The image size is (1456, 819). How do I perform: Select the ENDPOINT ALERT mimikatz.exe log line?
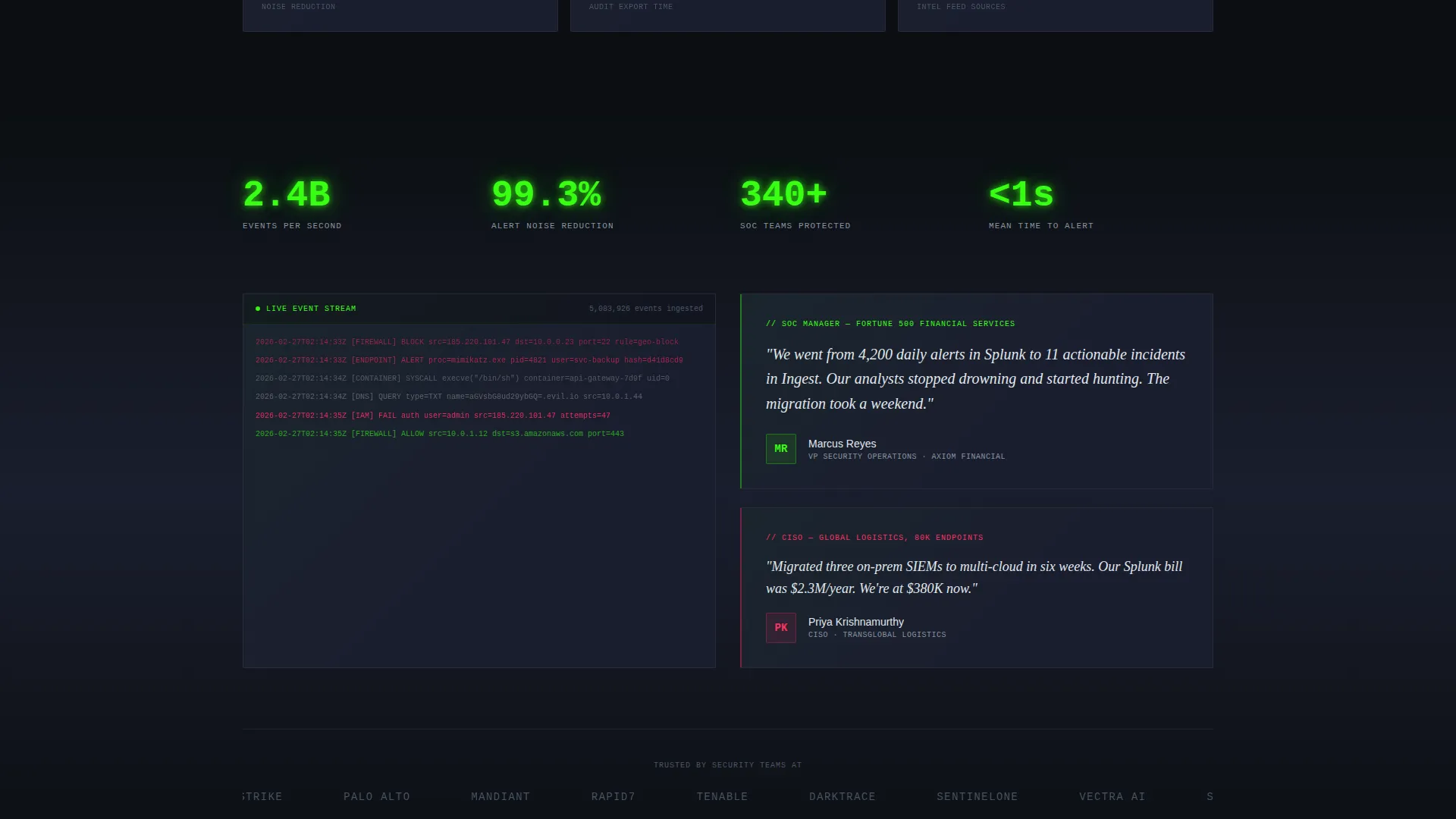pyautogui.click(x=469, y=360)
